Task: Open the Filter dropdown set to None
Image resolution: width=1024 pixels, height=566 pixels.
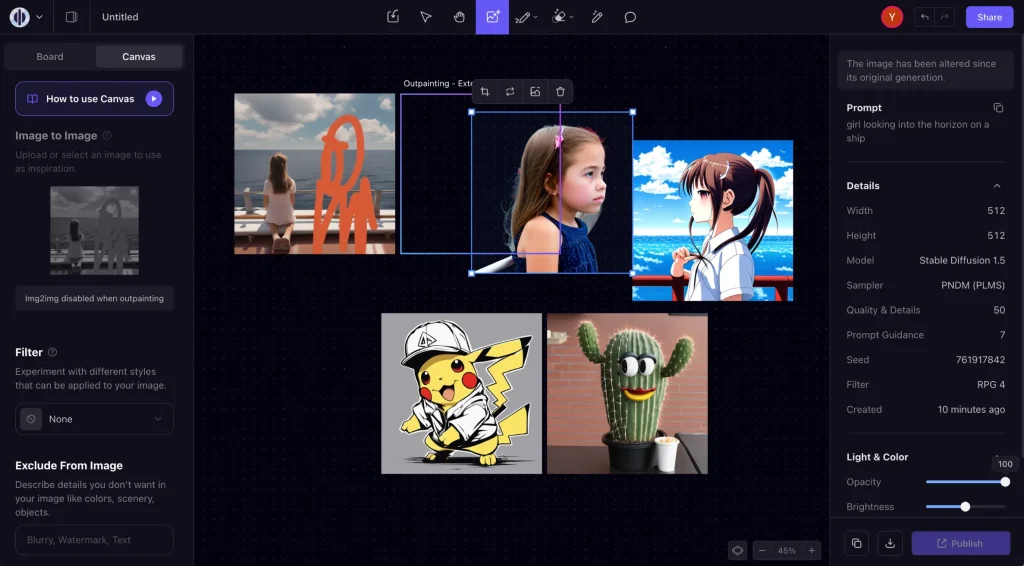Action: click(94, 419)
